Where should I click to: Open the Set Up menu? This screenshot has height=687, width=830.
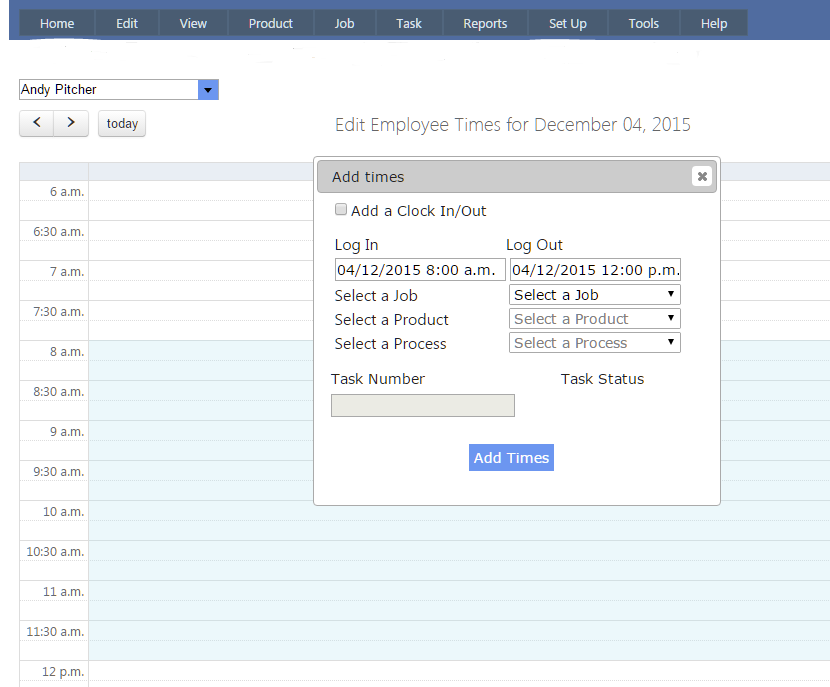pos(568,23)
